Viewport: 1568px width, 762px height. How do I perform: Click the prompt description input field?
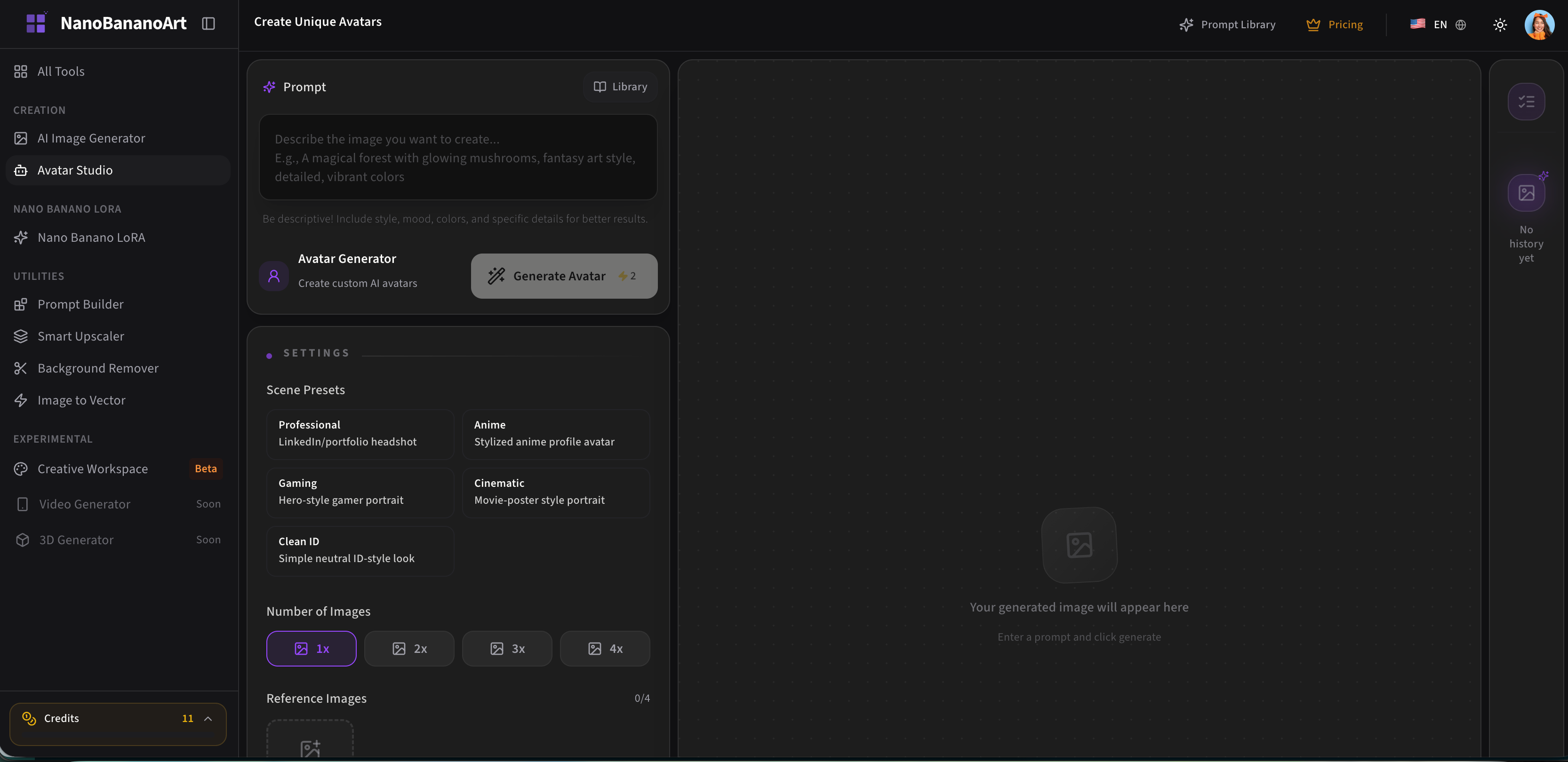tap(458, 157)
